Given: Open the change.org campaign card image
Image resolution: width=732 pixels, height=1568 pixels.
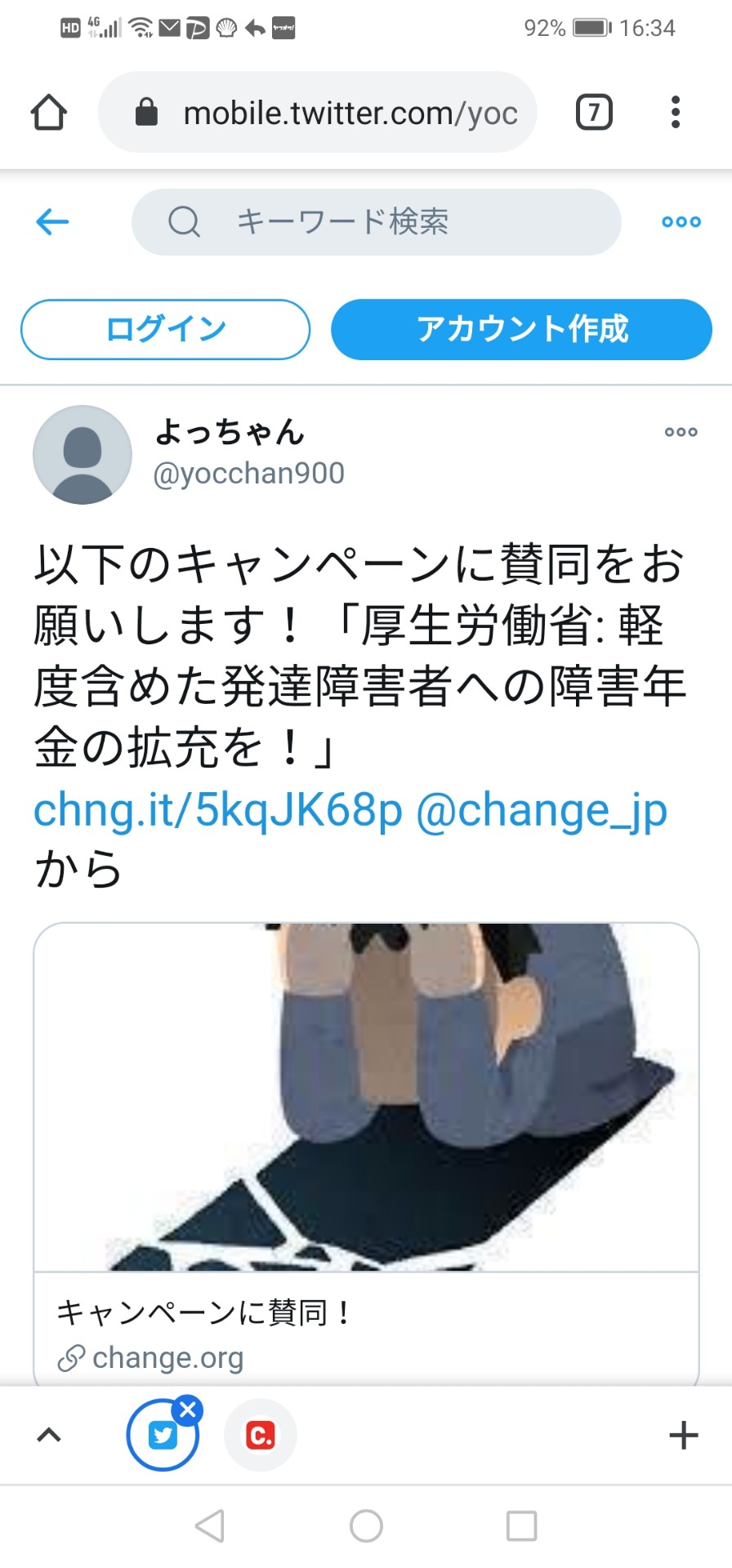Looking at the screenshot, I should coord(366,1097).
